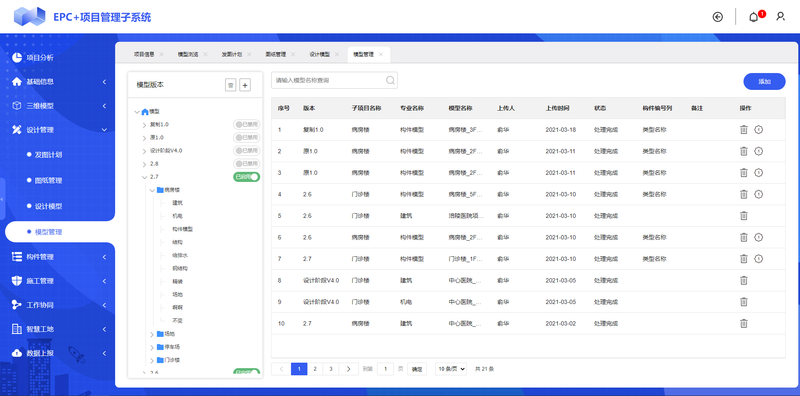Click the 施工管理 shield icon

17,281
